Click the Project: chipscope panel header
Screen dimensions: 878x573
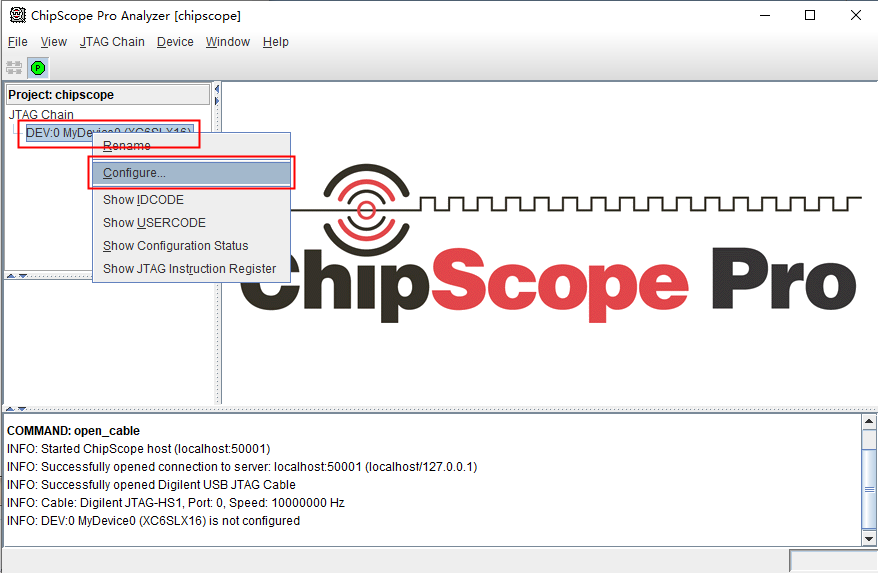pyautogui.click(x=61, y=95)
